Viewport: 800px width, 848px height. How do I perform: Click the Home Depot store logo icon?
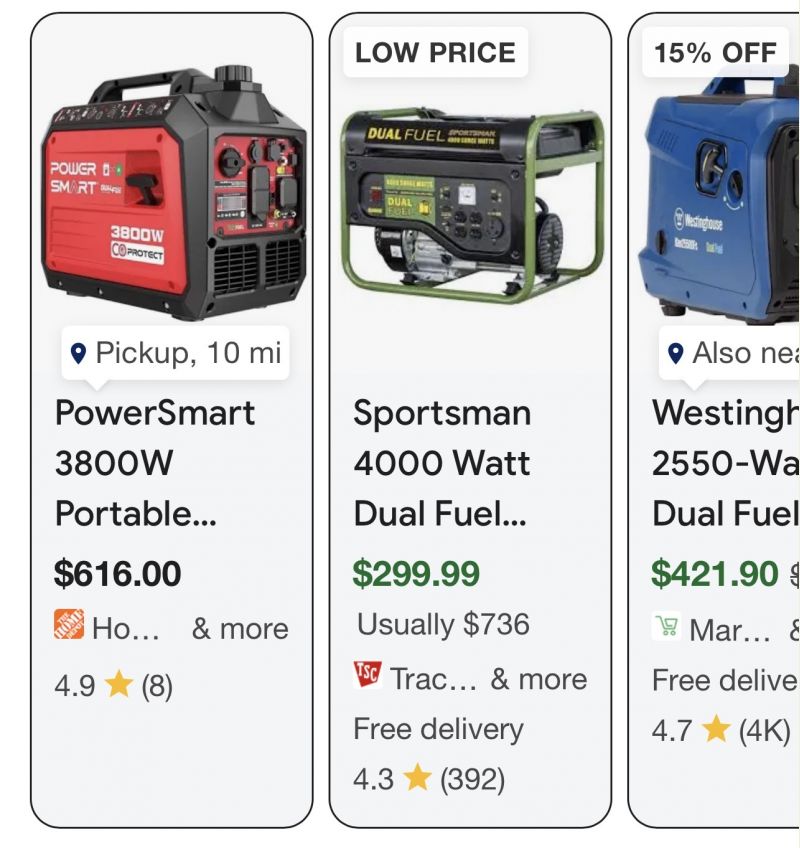(69, 625)
